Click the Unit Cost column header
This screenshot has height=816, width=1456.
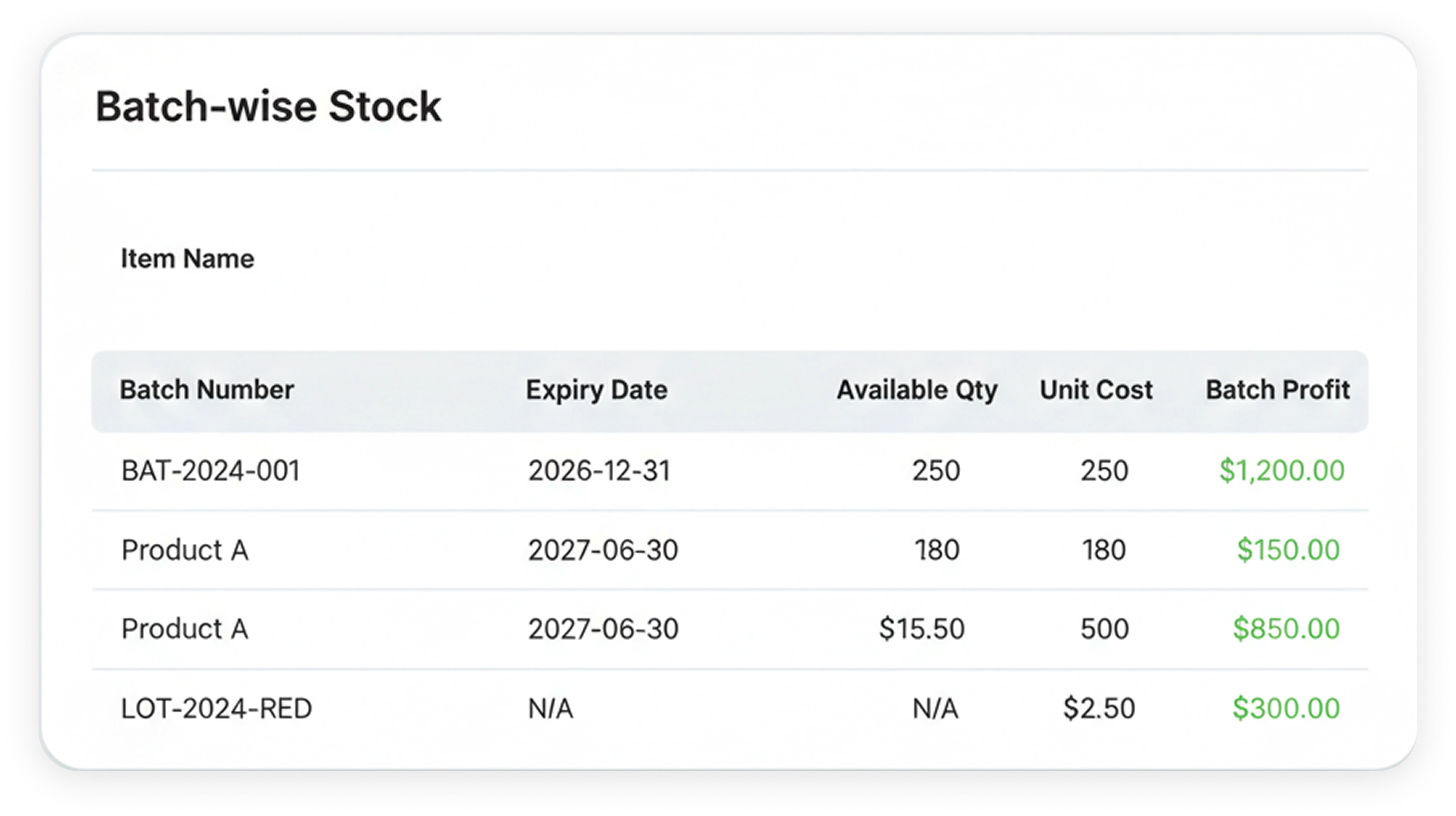pos(1096,390)
